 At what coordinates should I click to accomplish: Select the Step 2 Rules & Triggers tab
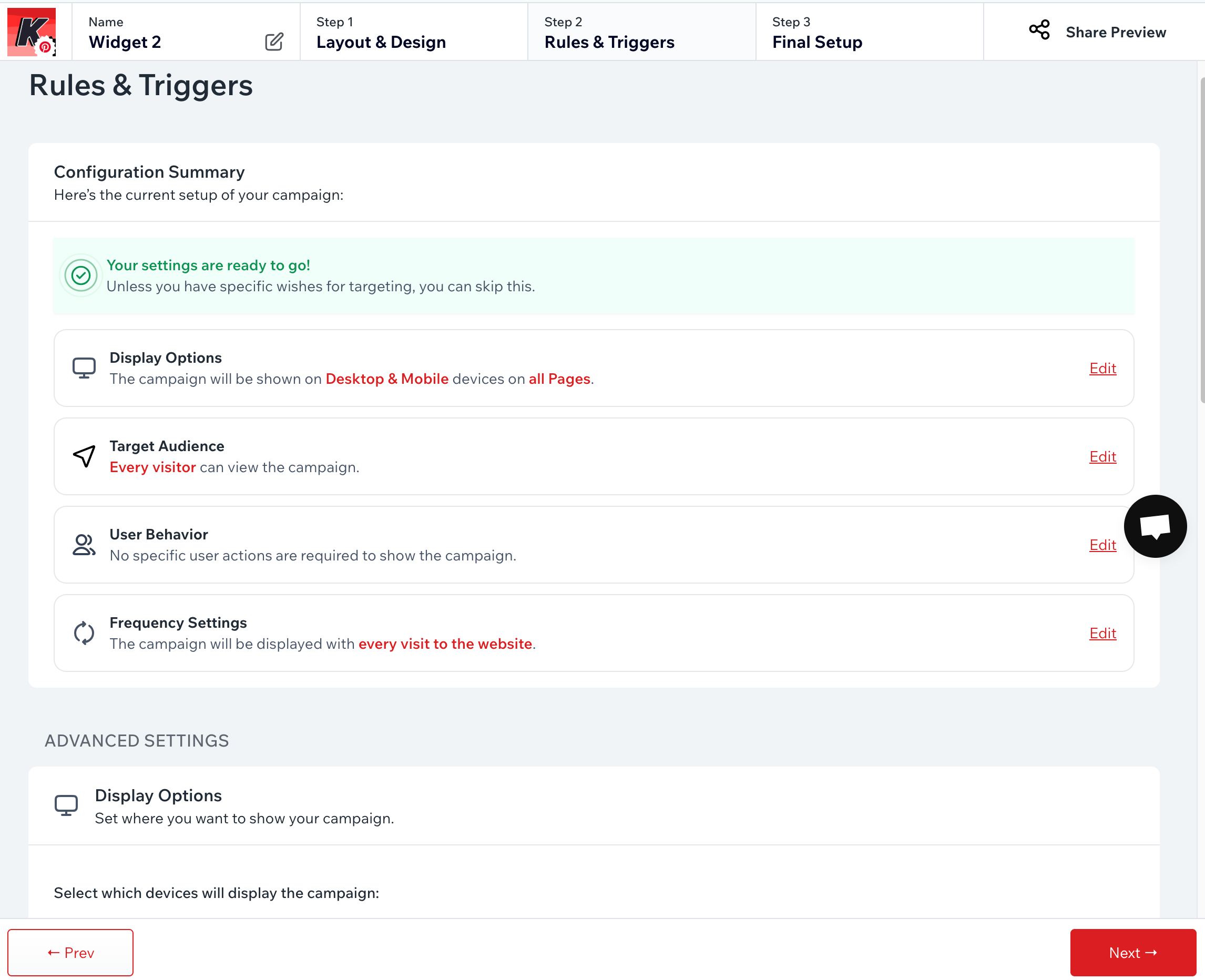pos(641,32)
